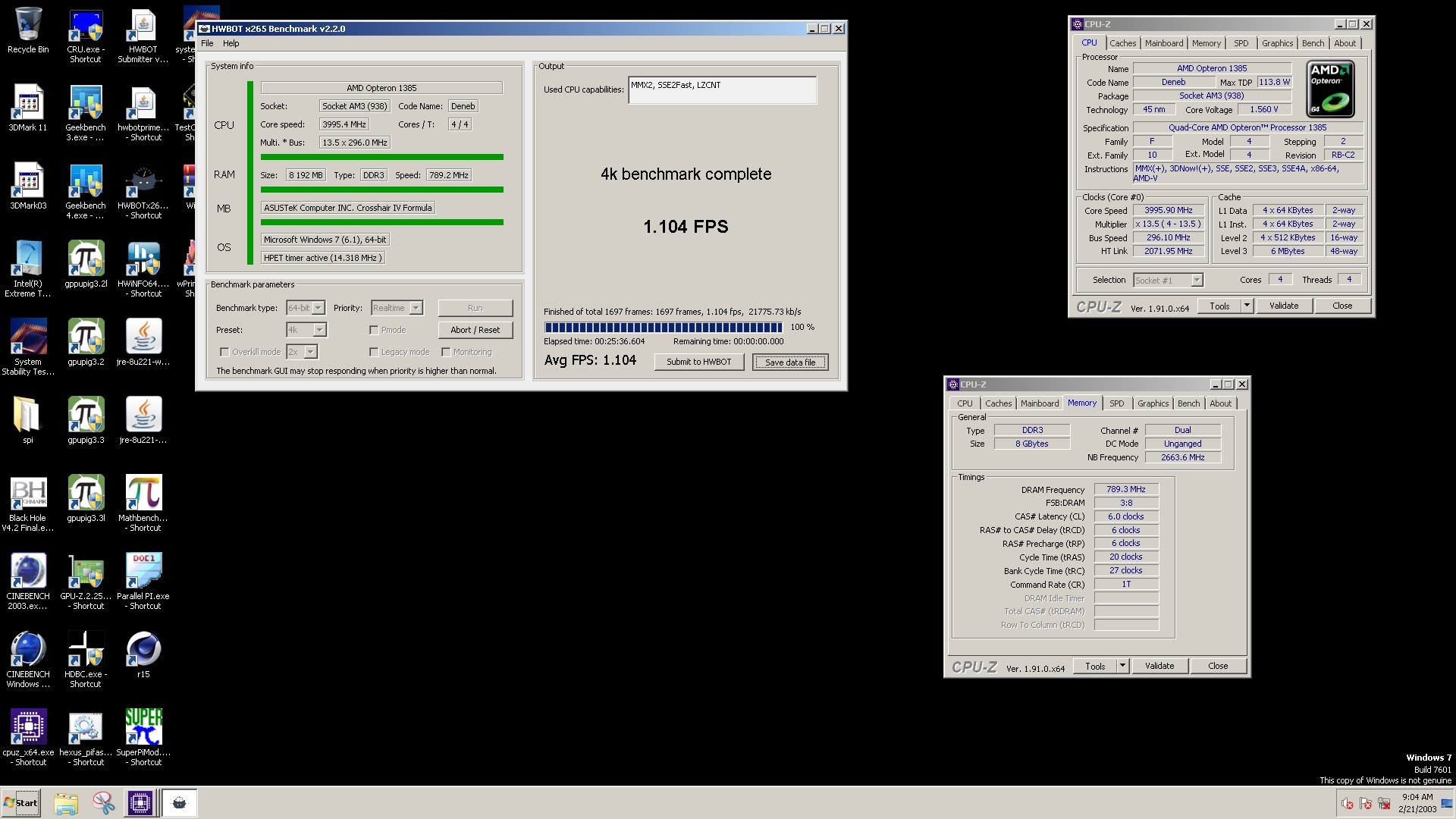The image size is (1456, 819).
Task: Launch gpupig3.2 desktop icon
Action: 86,343
